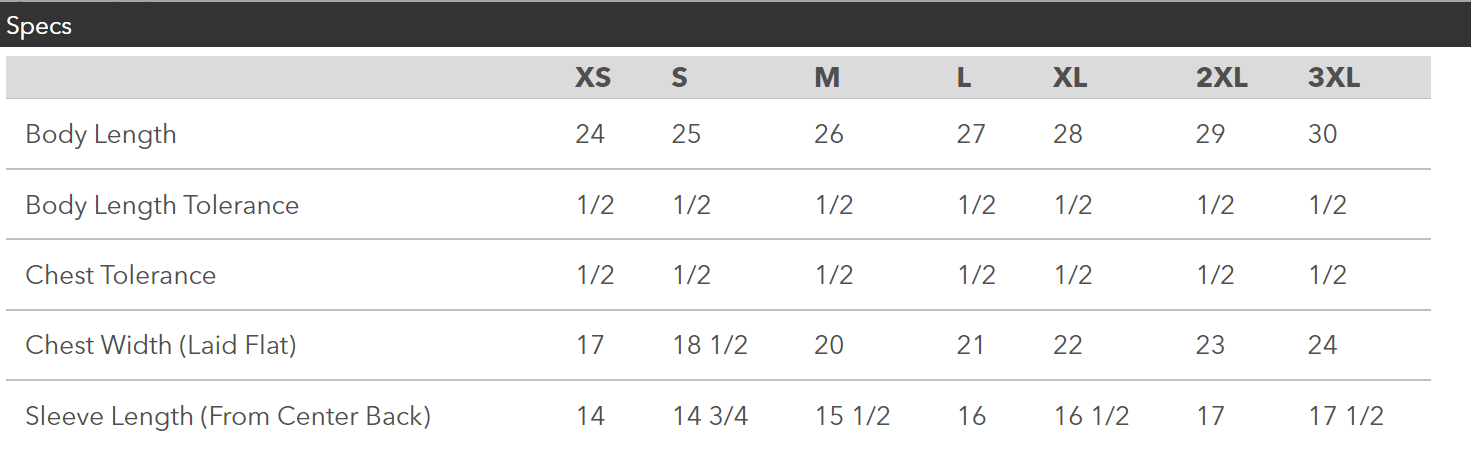The width and height of the screenshot is (1471, 466).
Task: Click the 17 1/2 sleeve length value
Action: [x=1346, y=416]
